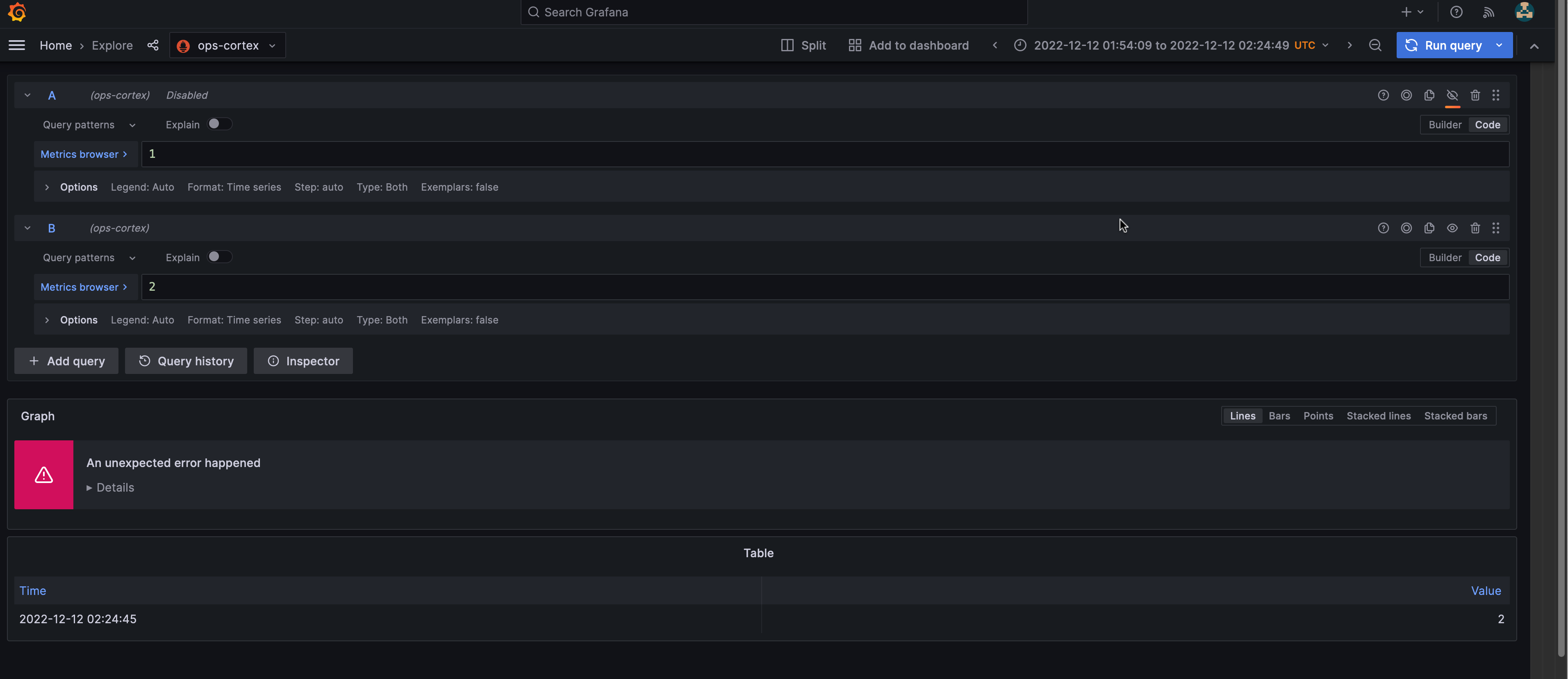Open query history panel

pyautogui.click(x=186, y=360)
